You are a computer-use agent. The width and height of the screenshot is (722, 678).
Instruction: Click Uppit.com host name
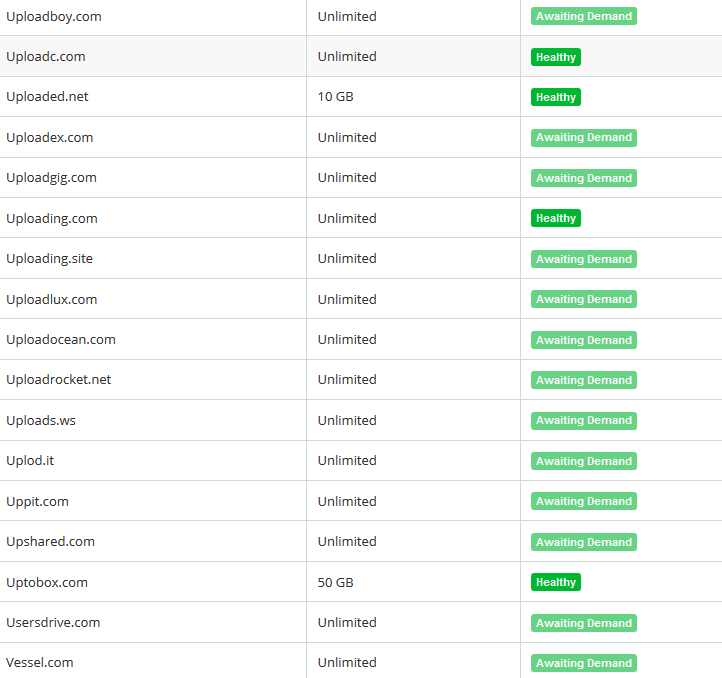coord(37,501)
